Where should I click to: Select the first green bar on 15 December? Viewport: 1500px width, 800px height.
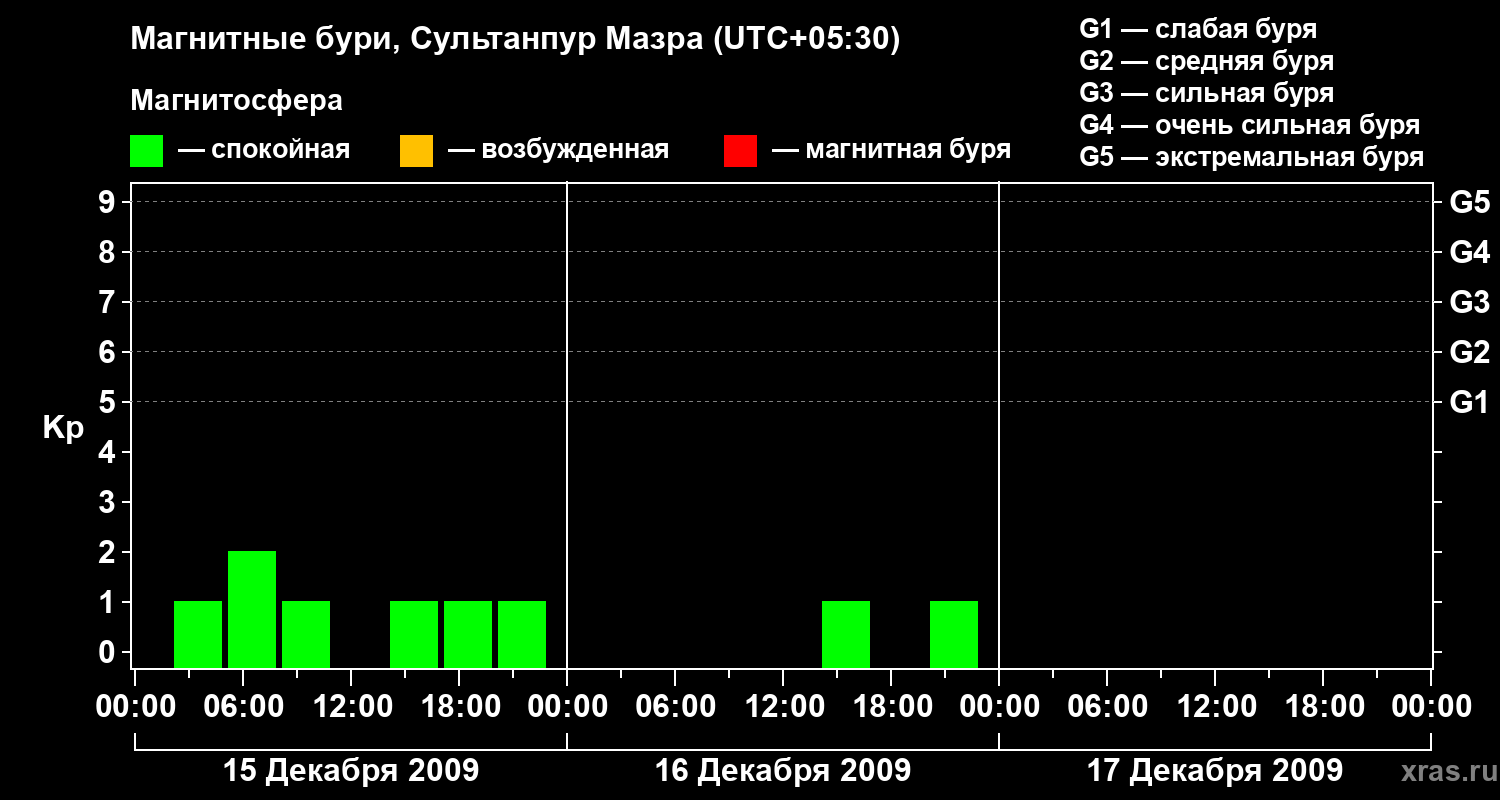[198, 634]
